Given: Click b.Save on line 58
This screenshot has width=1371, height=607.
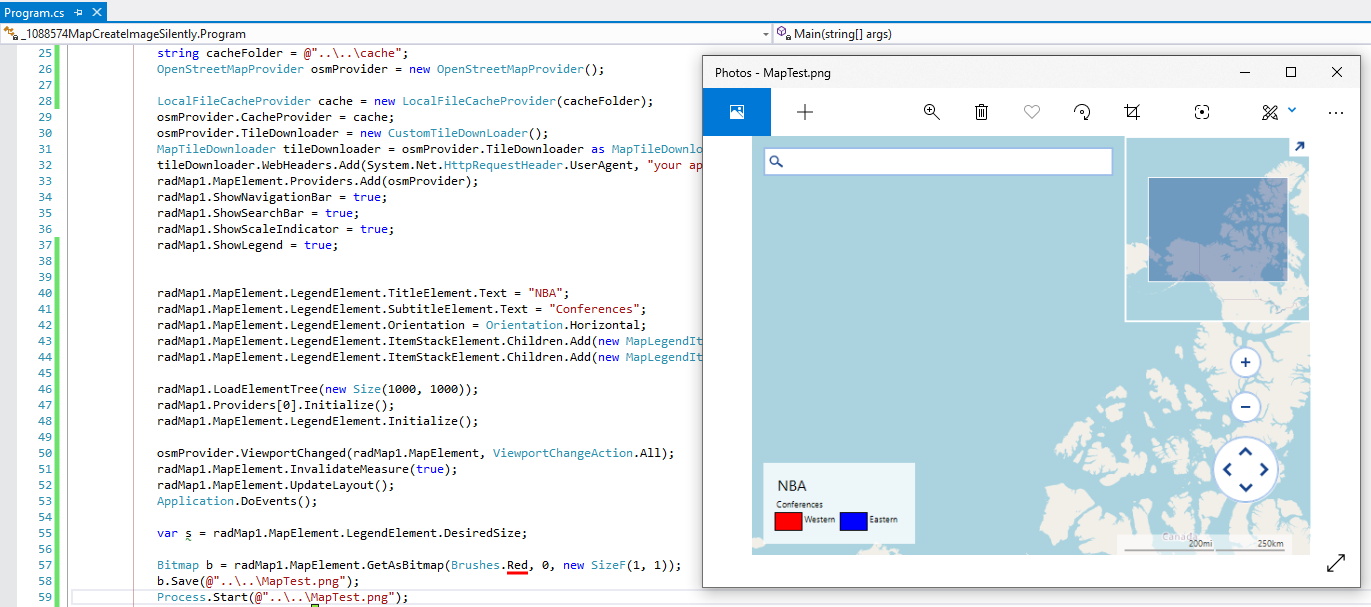Looking at the screenshot, I should (180, 581).
